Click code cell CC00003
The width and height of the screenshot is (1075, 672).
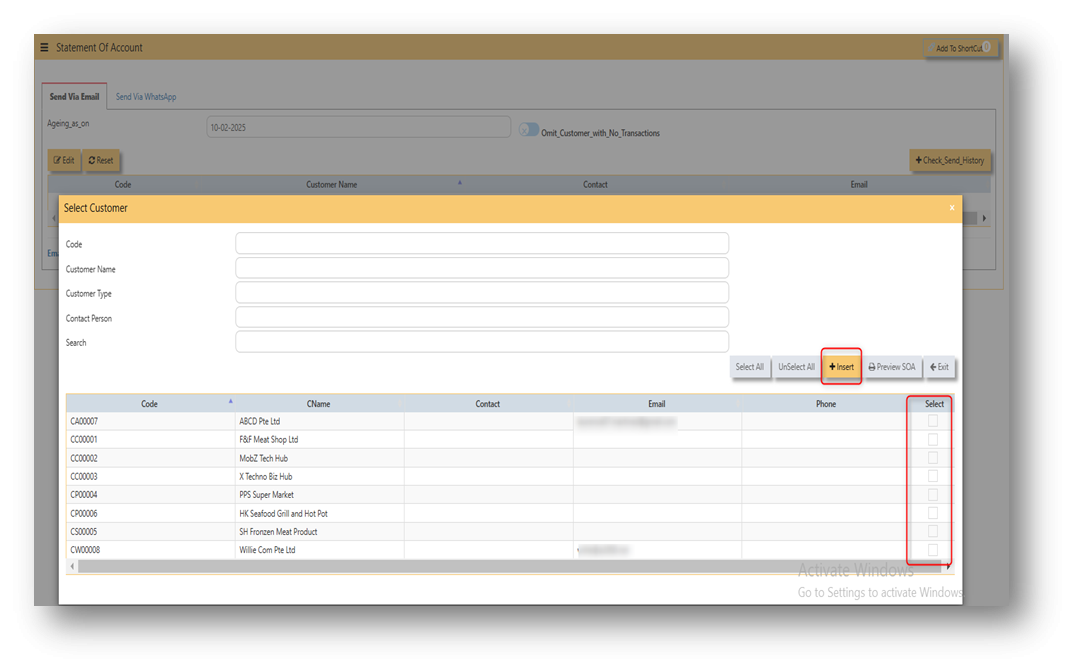(151, 477)
